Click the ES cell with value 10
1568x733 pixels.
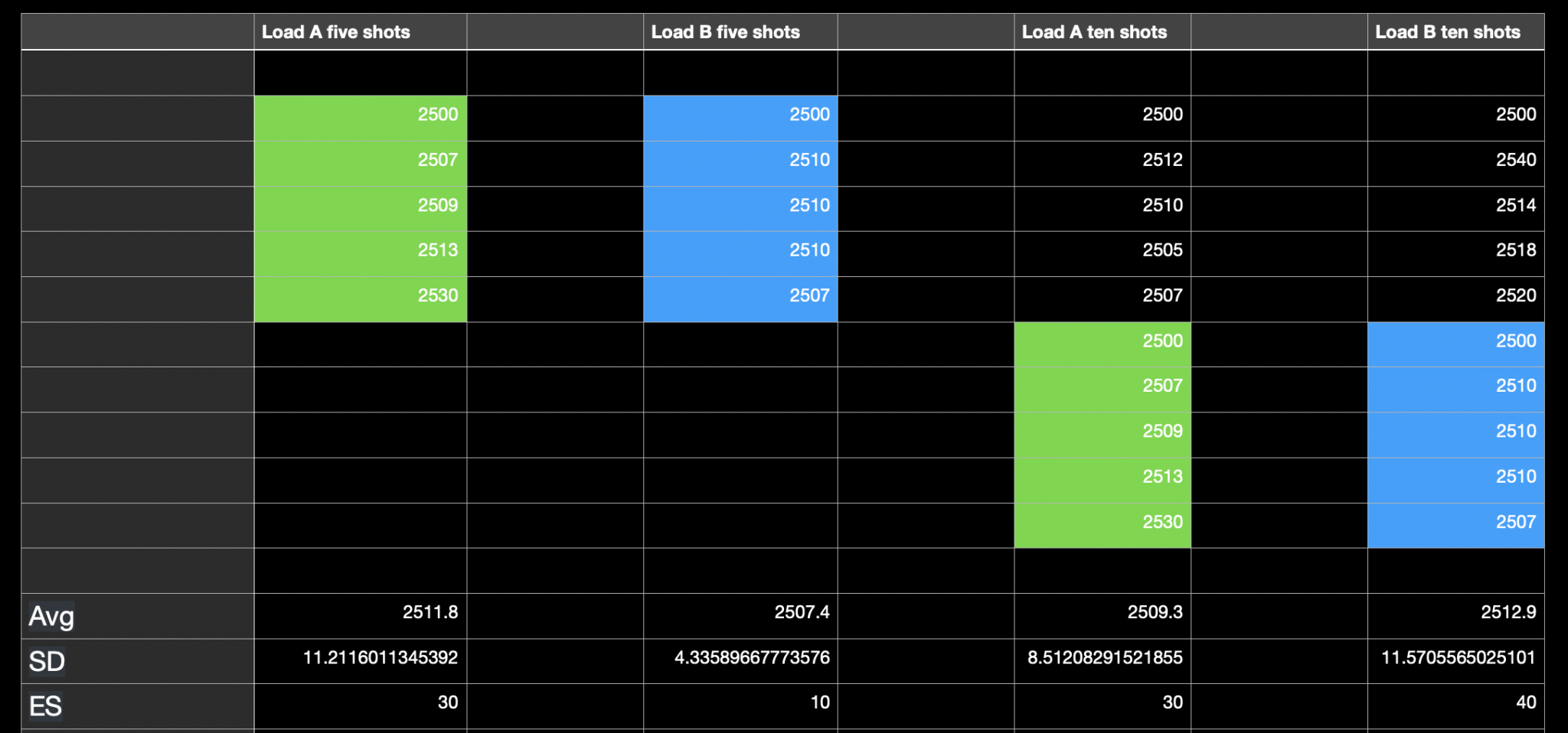coord(740,702)
